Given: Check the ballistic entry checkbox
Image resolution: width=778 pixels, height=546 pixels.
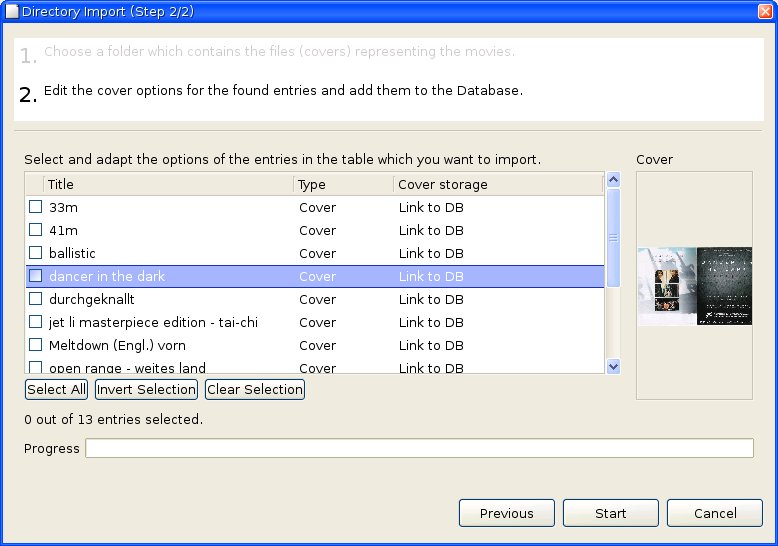Looking at the screenshot, I should pyautogui.click(x=36, y=253).
